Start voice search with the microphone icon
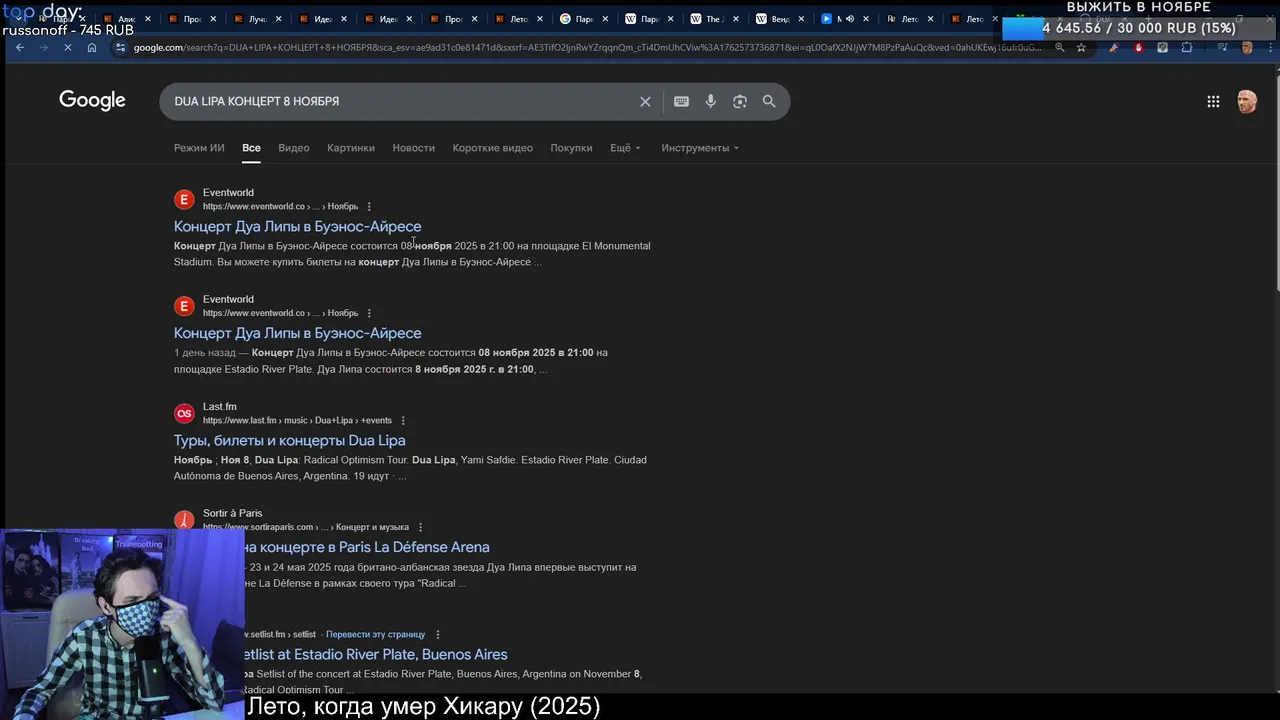 point(710,101)
